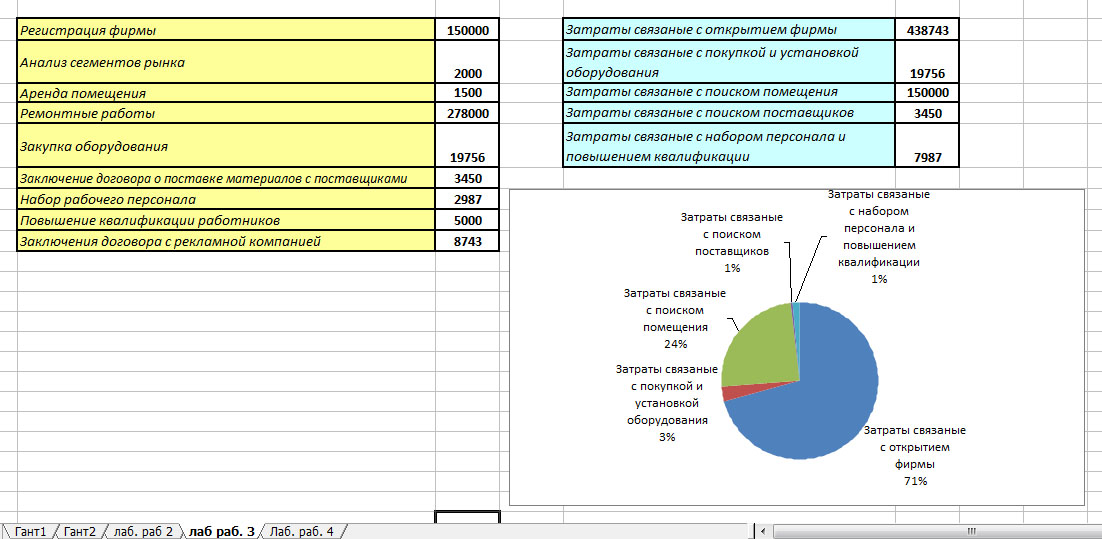Click the horizontal scrollbar left arrow
The width and height of the screenshot is (1102, 539).
(x=763, y=531)
